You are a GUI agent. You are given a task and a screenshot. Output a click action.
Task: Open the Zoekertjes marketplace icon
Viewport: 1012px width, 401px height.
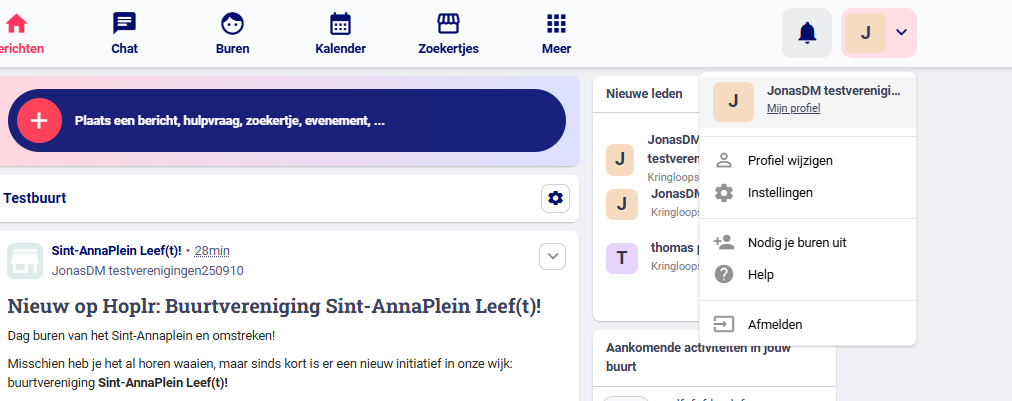point(448,24)
